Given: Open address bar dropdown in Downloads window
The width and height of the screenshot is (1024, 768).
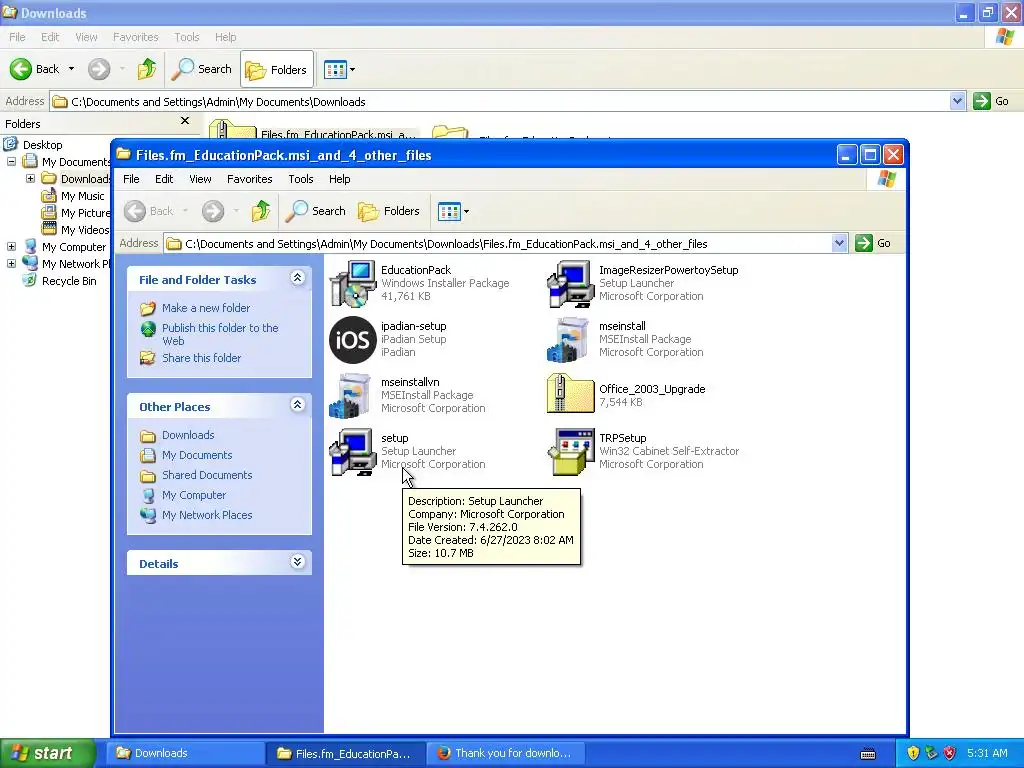Looking at the screenshot, I should 957,101.
